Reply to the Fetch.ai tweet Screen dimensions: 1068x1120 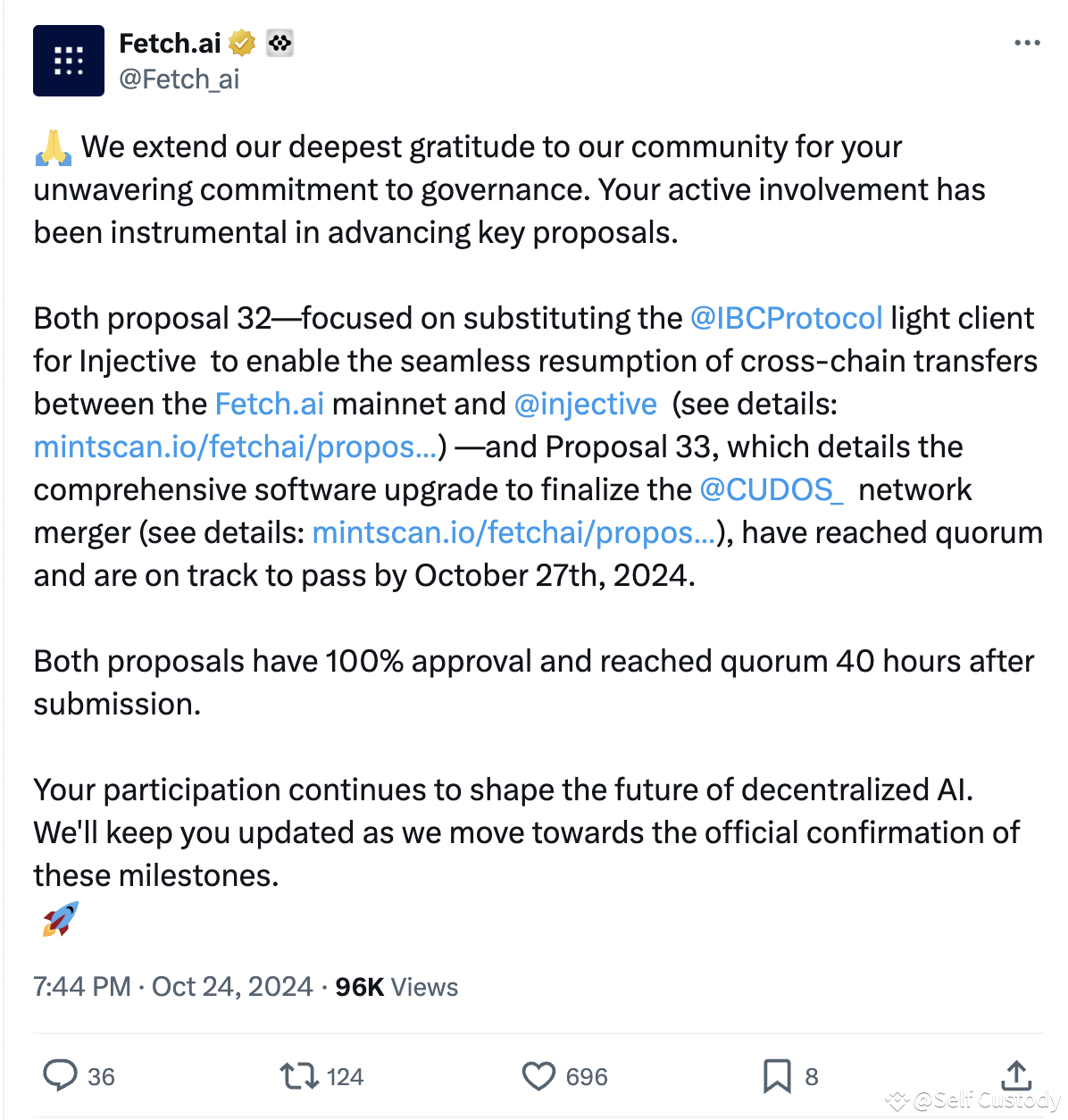click(x=63, y=1076)
